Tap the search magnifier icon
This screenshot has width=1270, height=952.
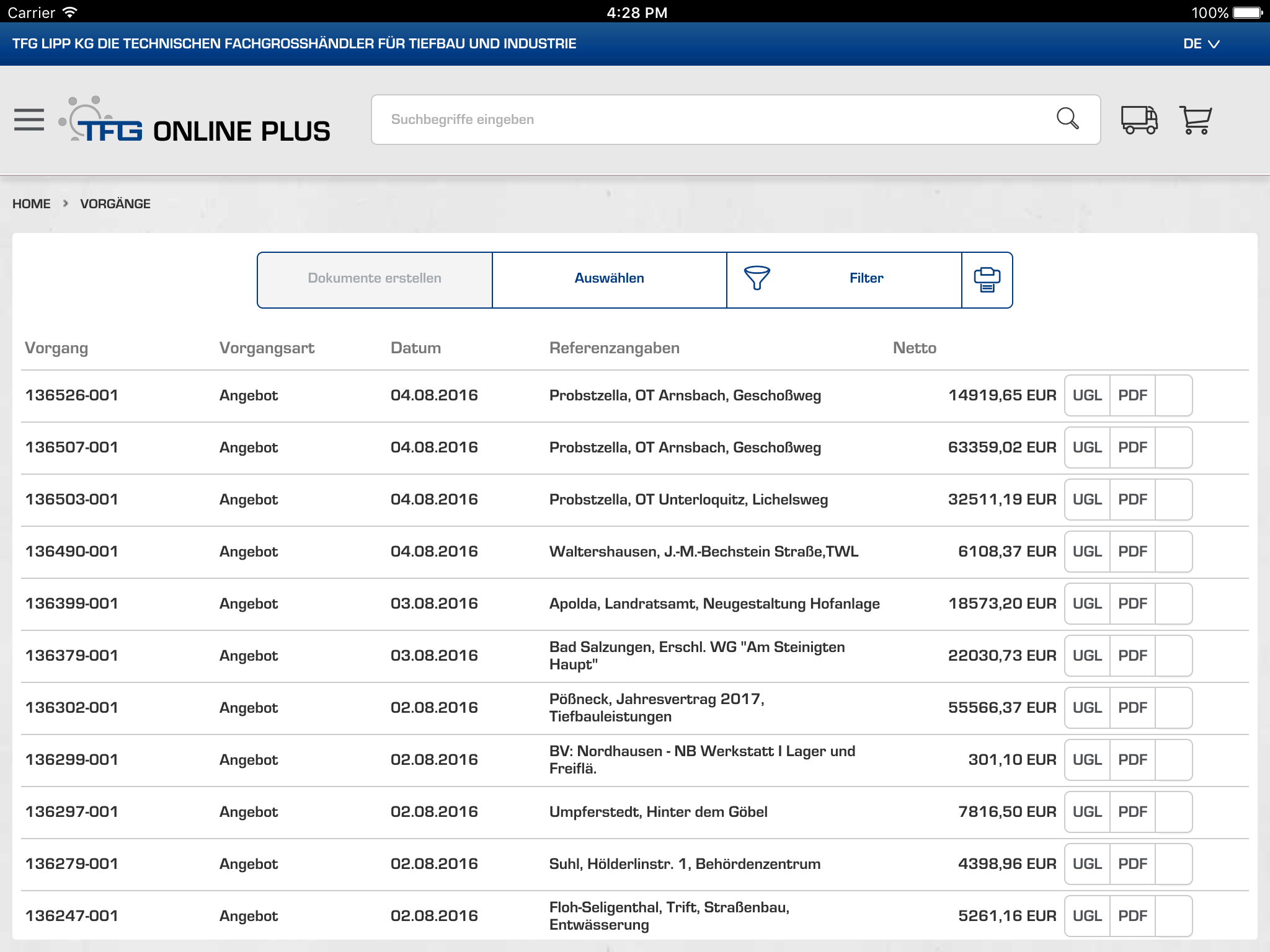click(x=1067, y=118)
